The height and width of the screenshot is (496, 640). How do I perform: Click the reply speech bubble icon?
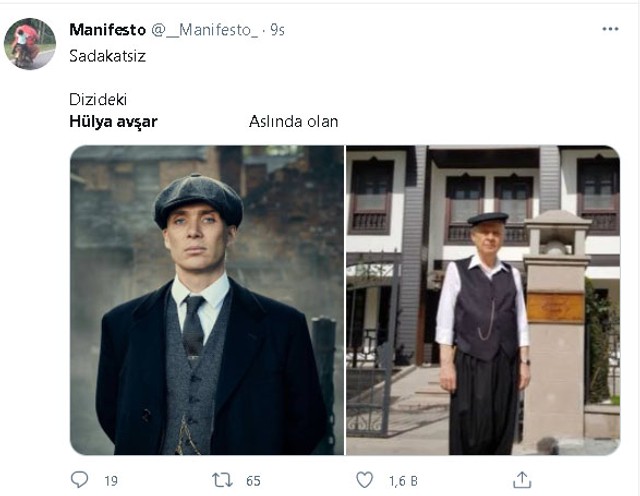(79, 480)
